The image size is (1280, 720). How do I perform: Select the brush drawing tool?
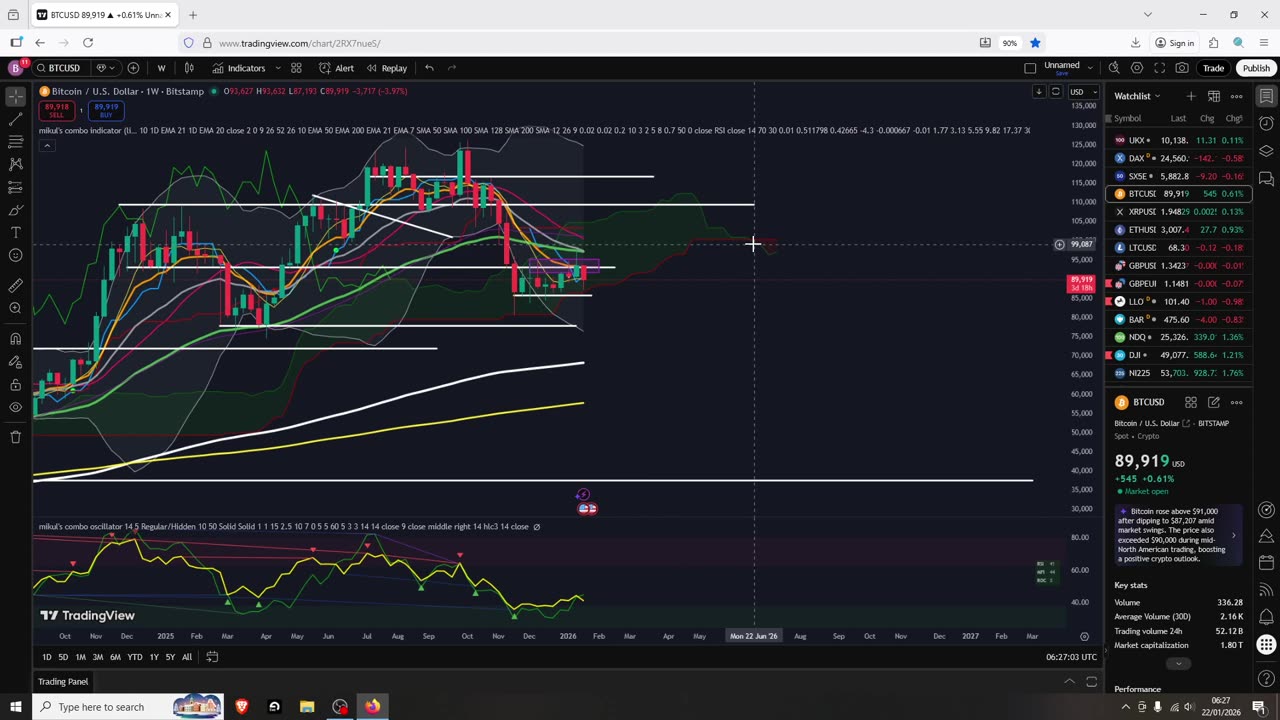coord(16,210)
